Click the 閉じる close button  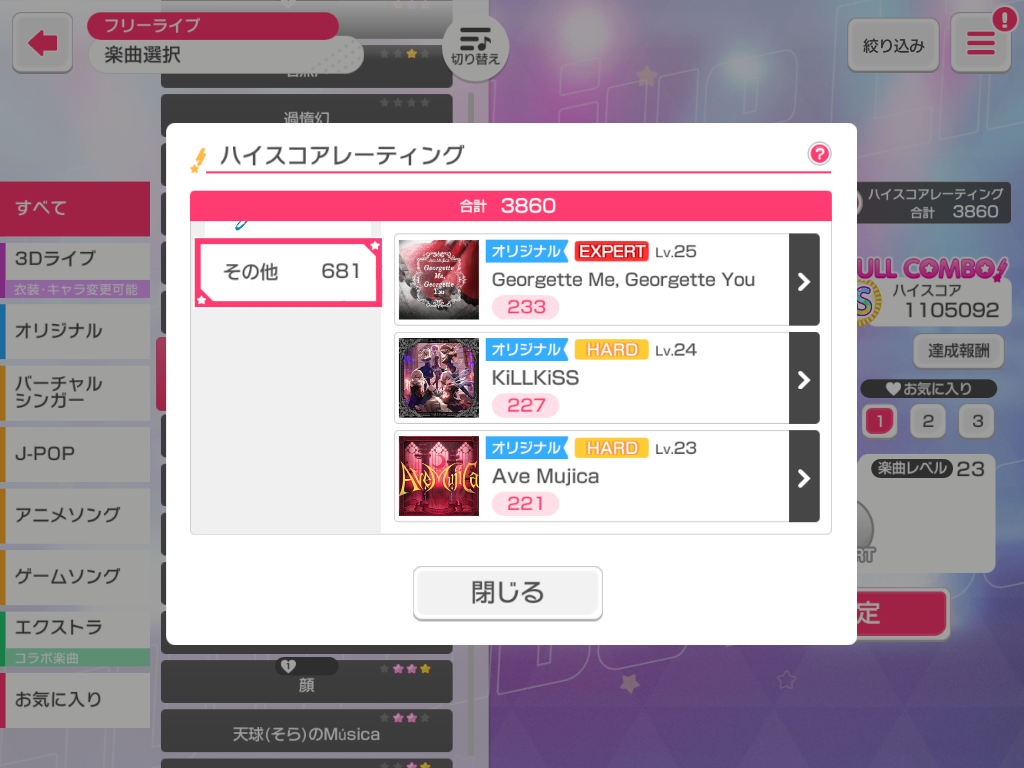pyautogui.click(x=507, y=593)
